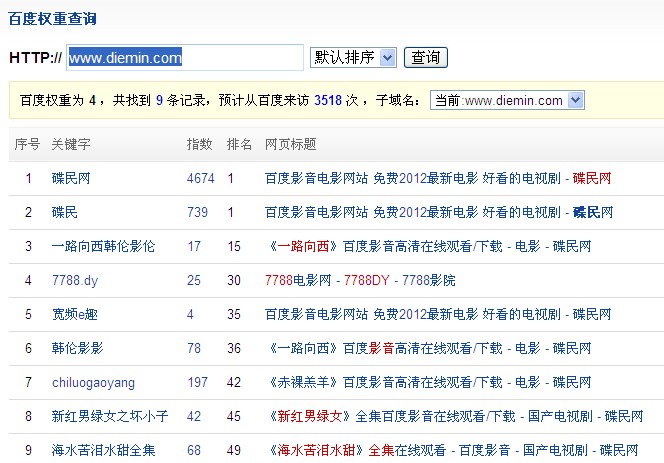Expand the 当前:www.diemin.com subdomain dropdown
This screenshot has height=463, width=664.
[507, 100]
